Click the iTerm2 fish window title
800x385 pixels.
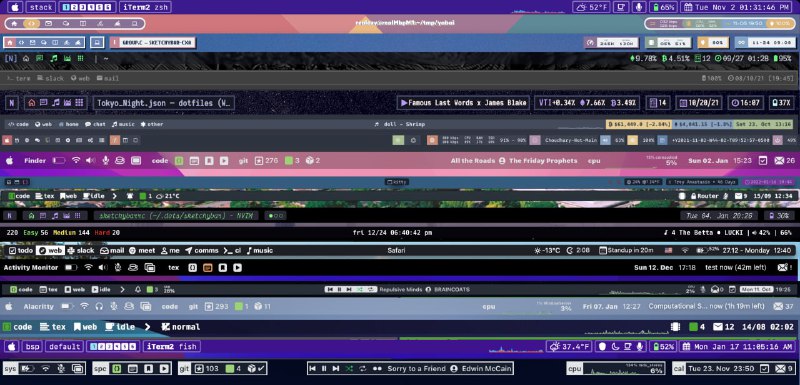pyautogui.click(x=172, y=347)
